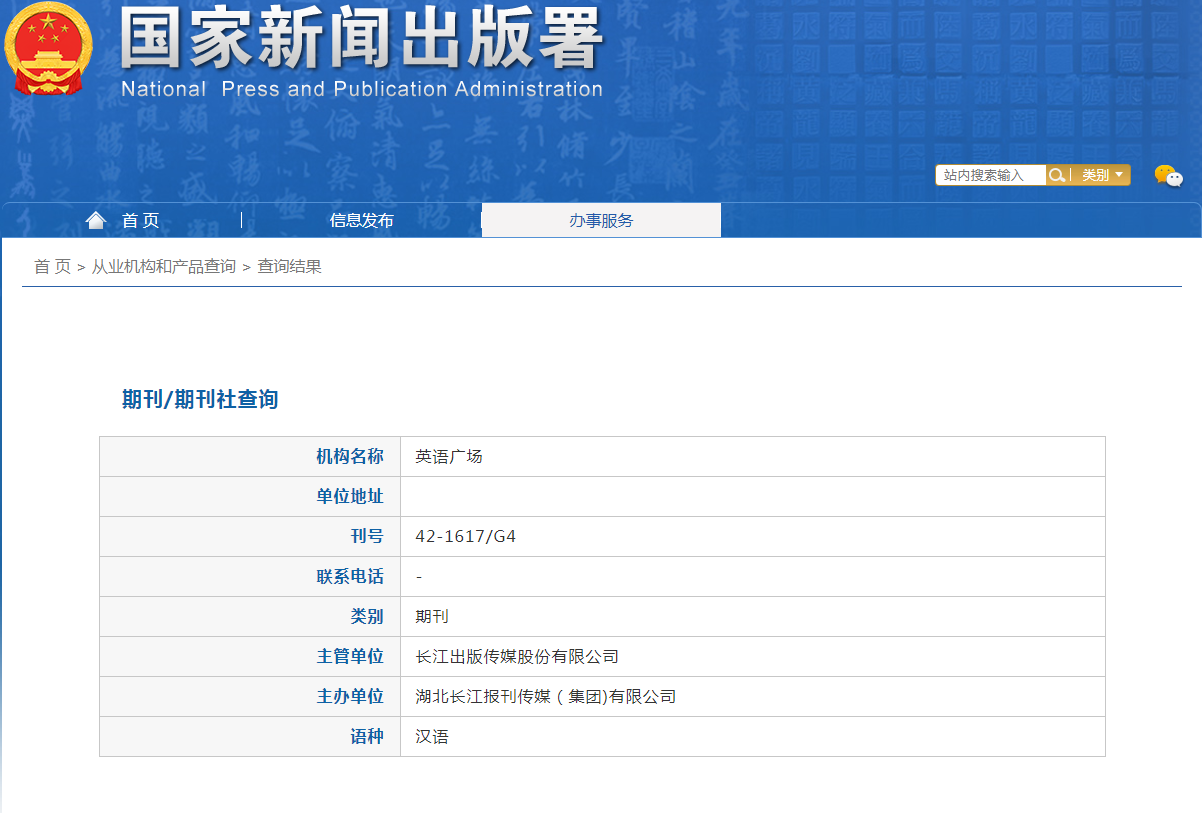Click the house icon in navigation bar
Viewport: 1202px width, 813px height.
96,220
